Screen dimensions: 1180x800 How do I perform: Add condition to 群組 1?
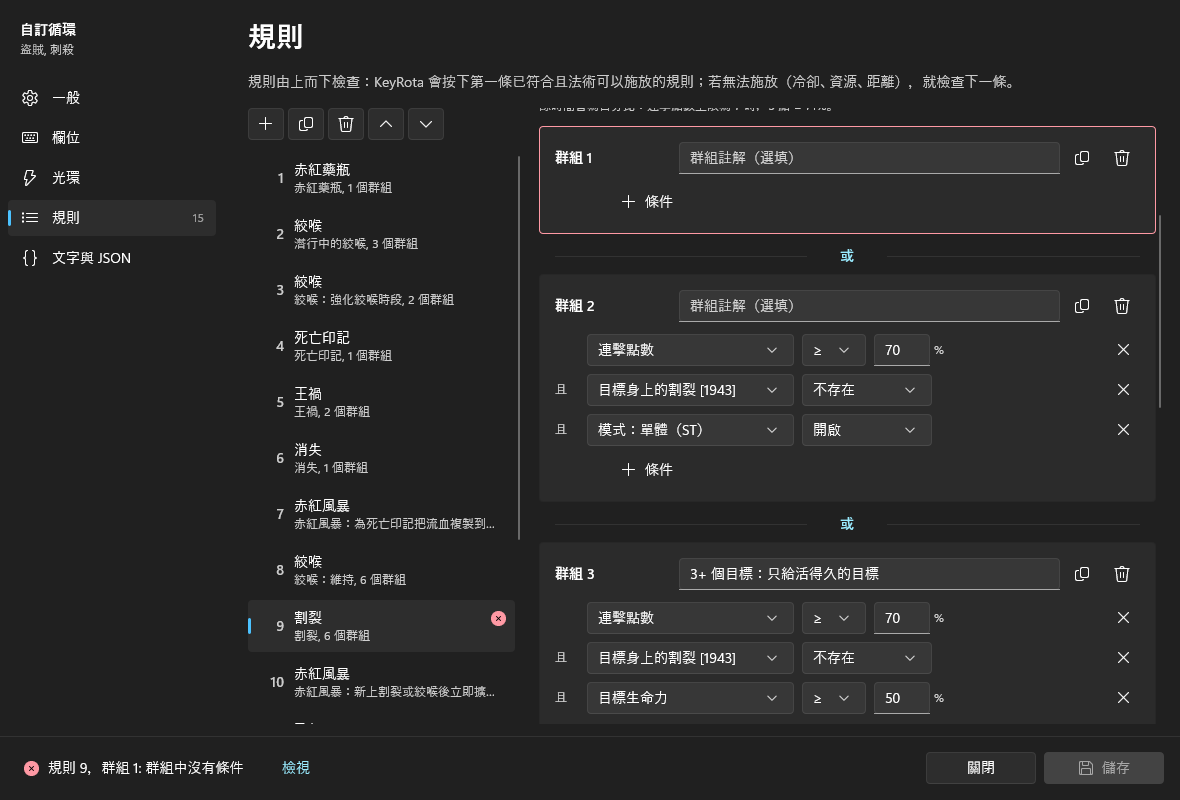(x=647, y=202)
